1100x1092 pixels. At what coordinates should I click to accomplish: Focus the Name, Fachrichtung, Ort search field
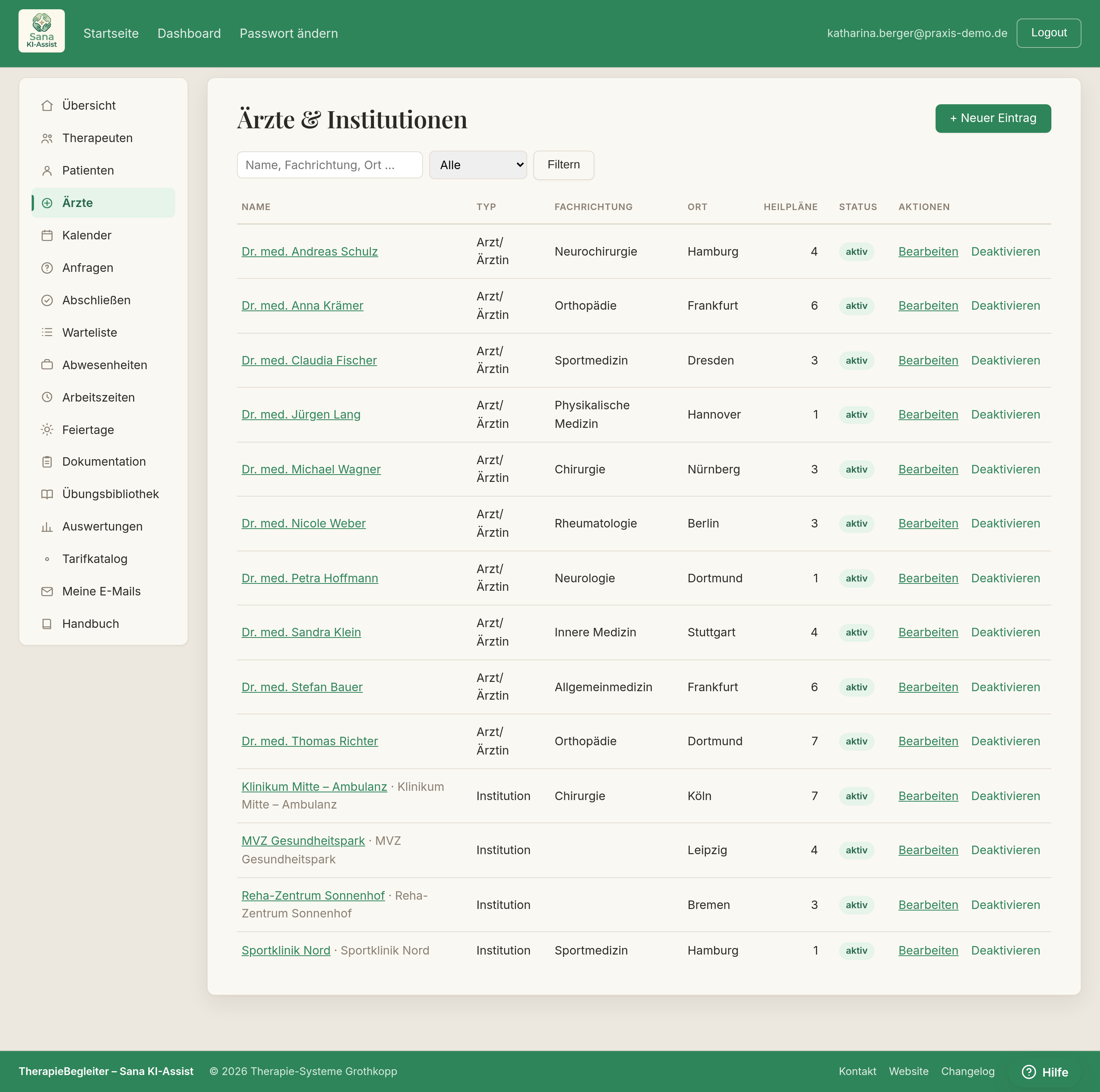point(330,164)
